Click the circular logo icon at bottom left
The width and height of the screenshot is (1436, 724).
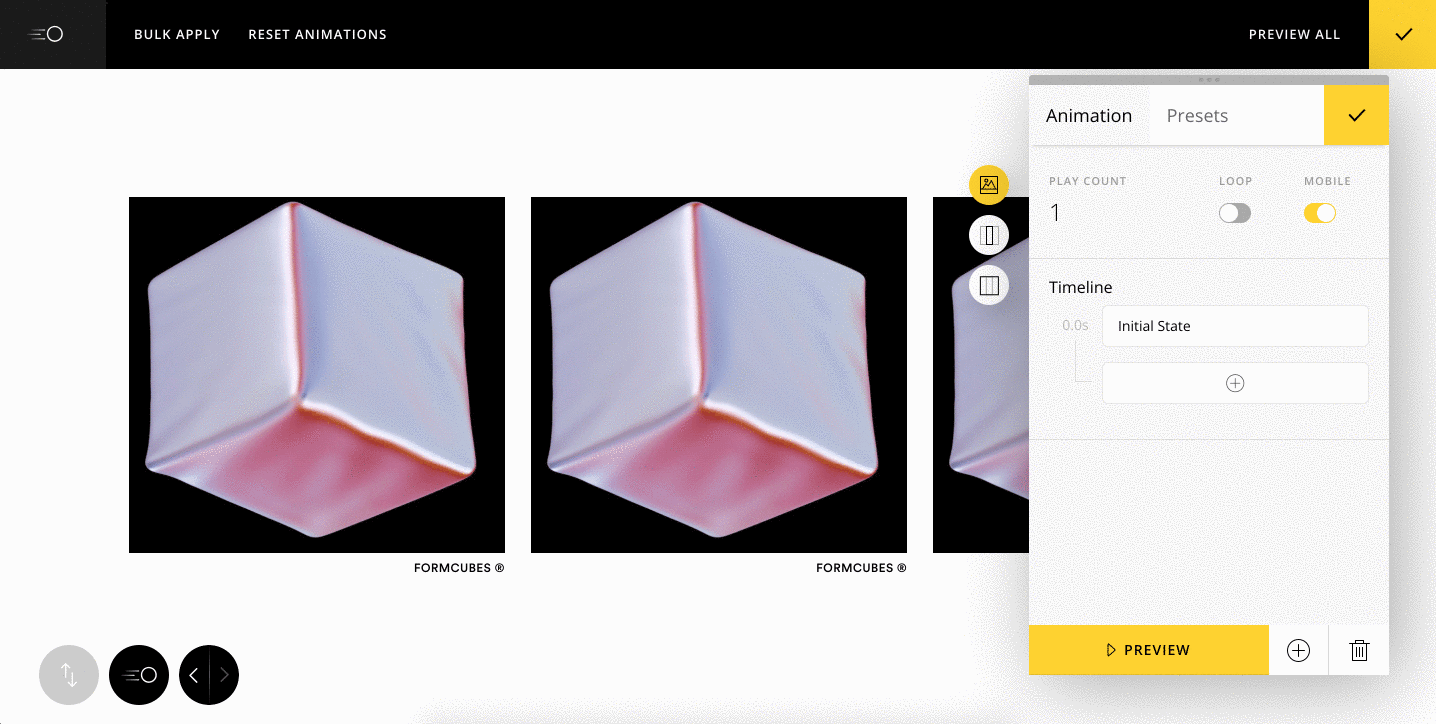pyautogui.click(x=138, y=675)
